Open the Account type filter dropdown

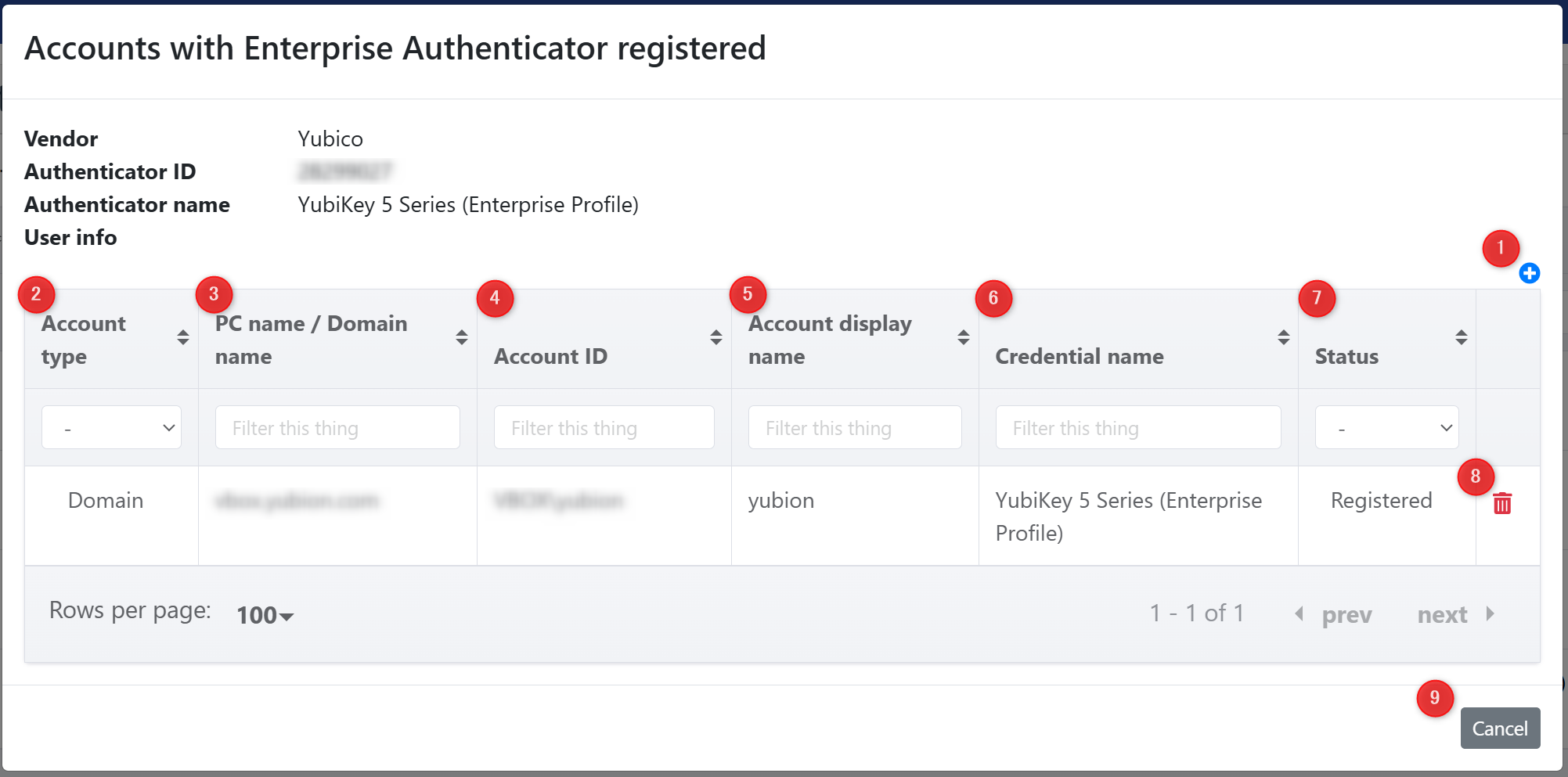point(111,427)
